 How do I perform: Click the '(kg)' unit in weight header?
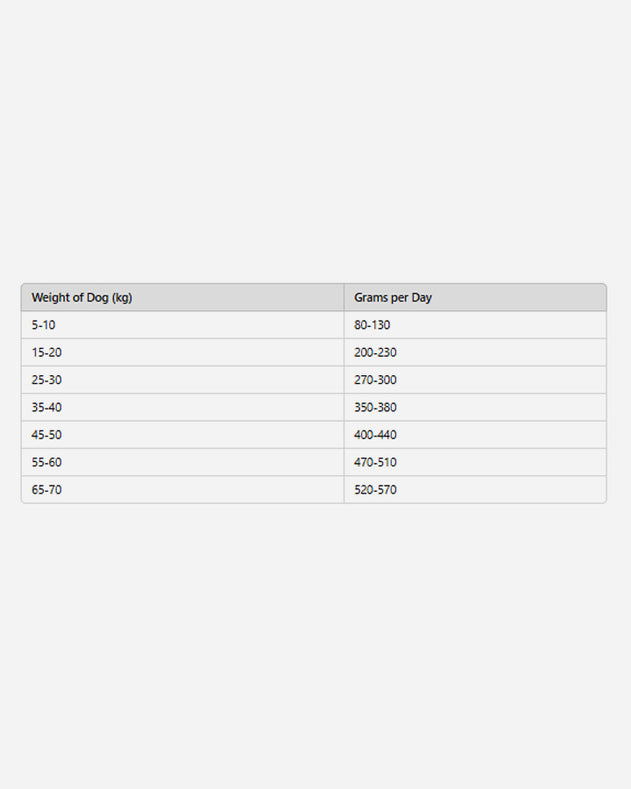(122, 298)
